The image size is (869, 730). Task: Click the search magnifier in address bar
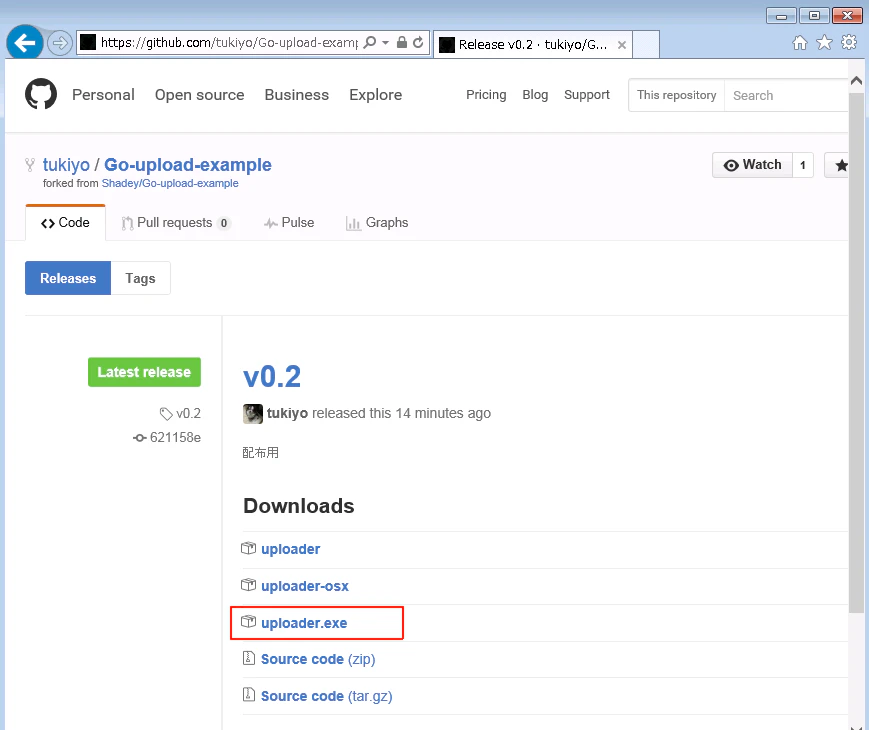[370, 43]
